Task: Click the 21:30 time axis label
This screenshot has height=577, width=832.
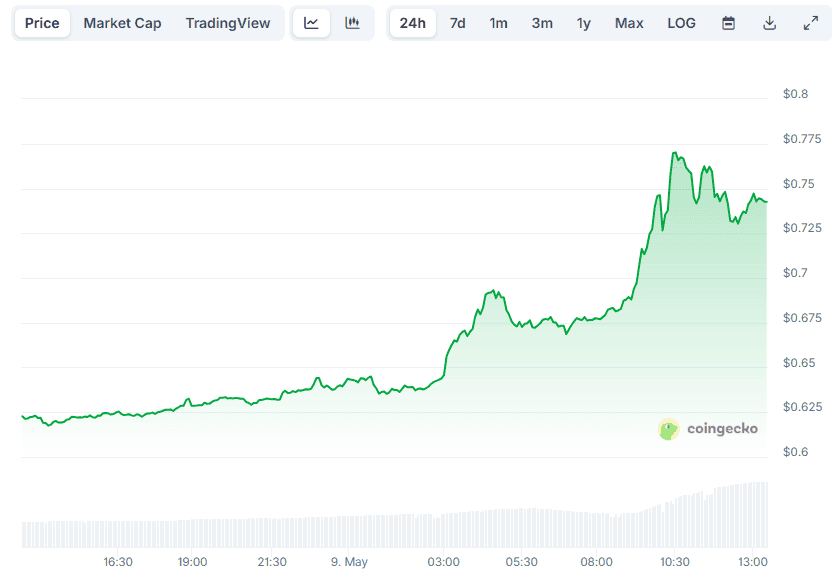Action: tap(272, 562)
